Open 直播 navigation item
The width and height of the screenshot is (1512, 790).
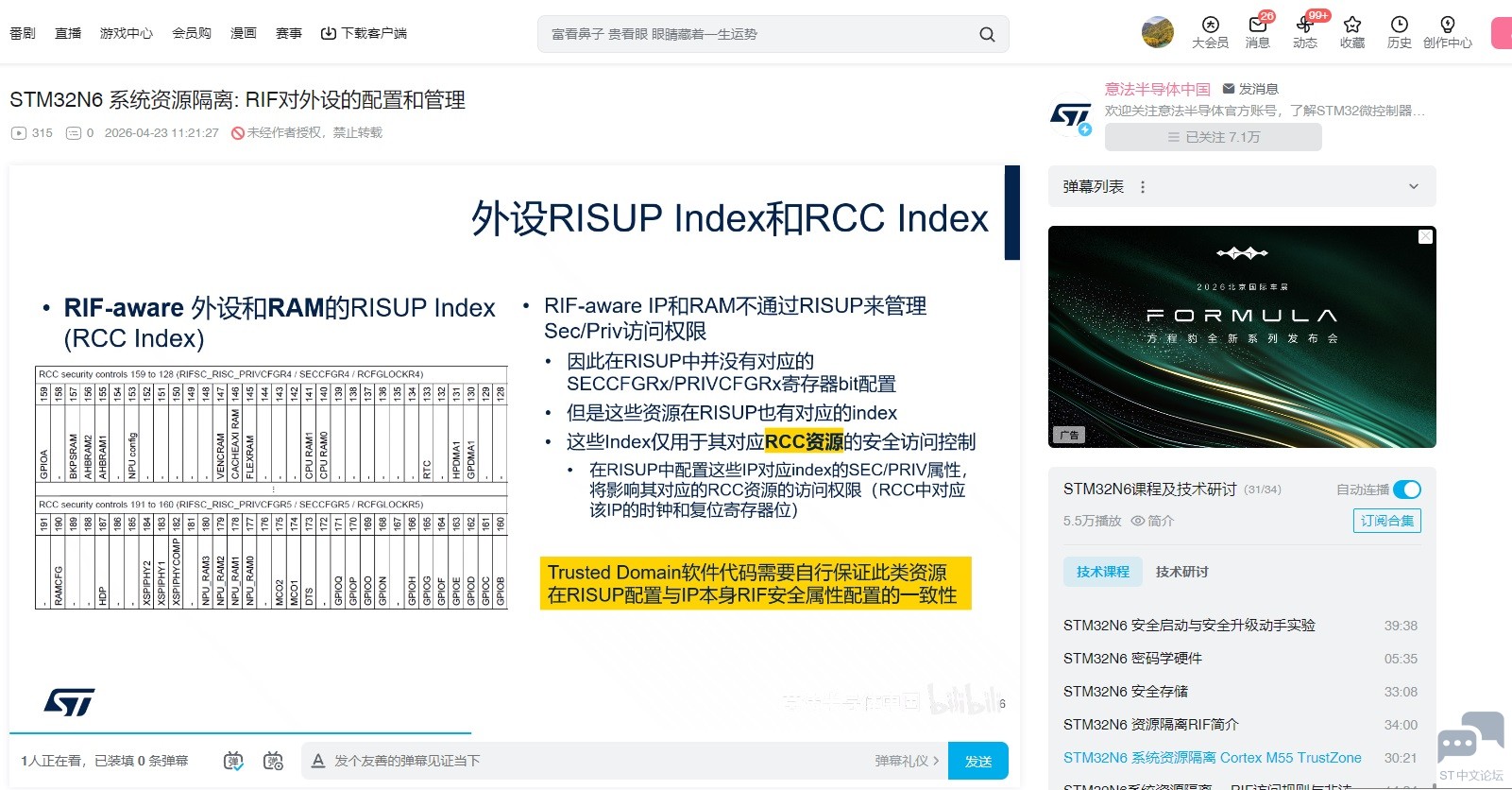pos(68,33)
